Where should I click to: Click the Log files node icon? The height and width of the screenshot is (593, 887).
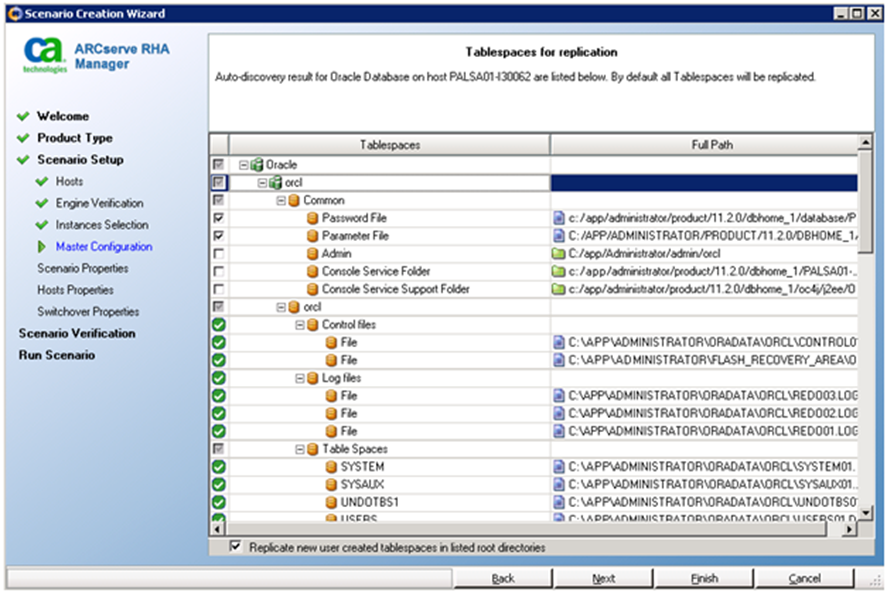pyautogui.click(x=312, y=378)
